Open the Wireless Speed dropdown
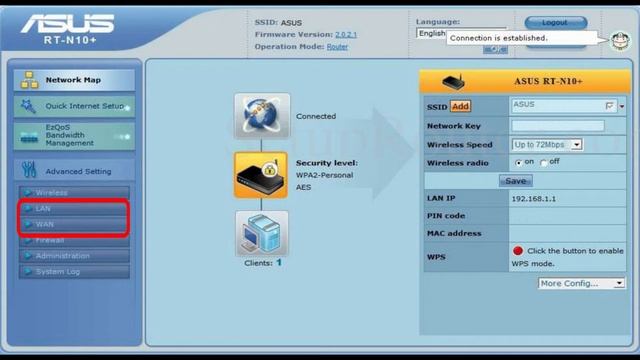 point(547,144)
